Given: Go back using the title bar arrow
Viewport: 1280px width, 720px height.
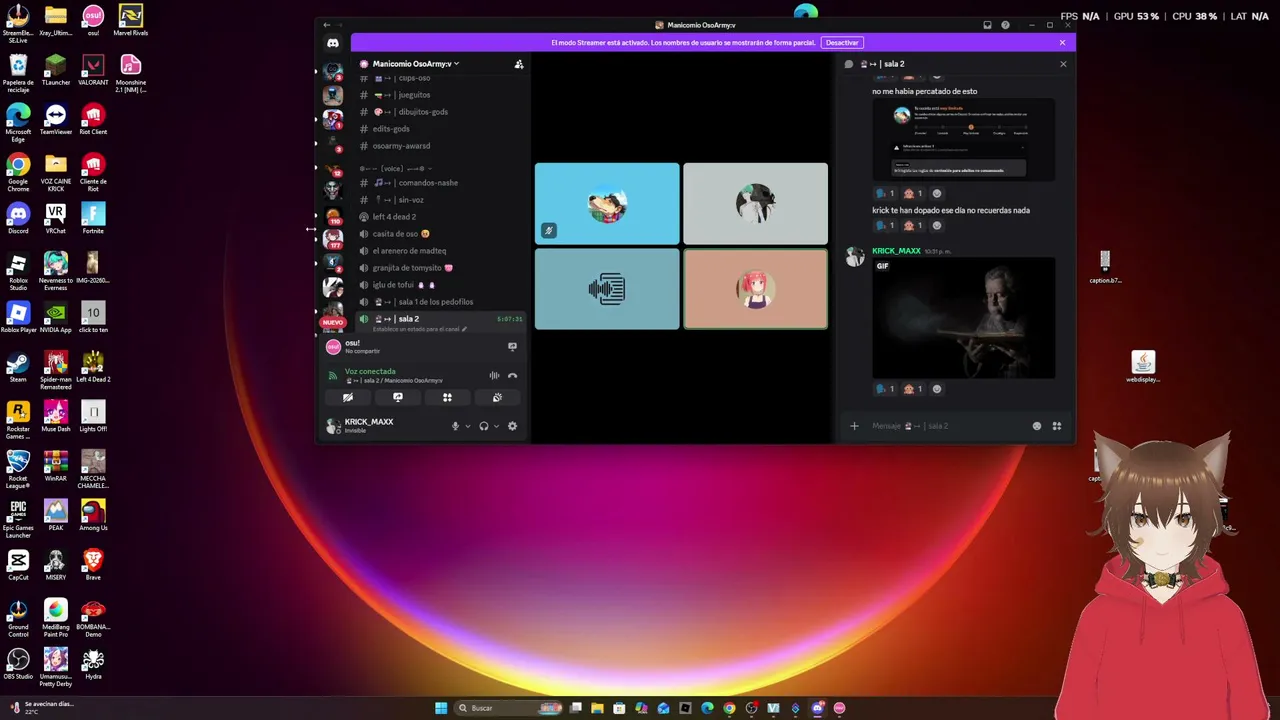Looking at the screenshot, I should coord(326,25).
